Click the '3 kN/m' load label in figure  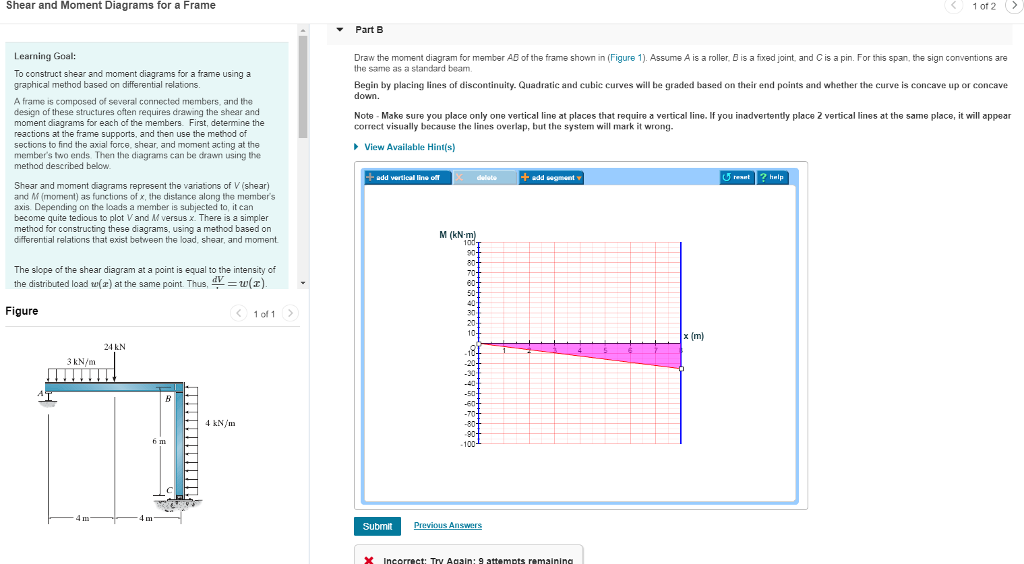(x=81, y=361)
